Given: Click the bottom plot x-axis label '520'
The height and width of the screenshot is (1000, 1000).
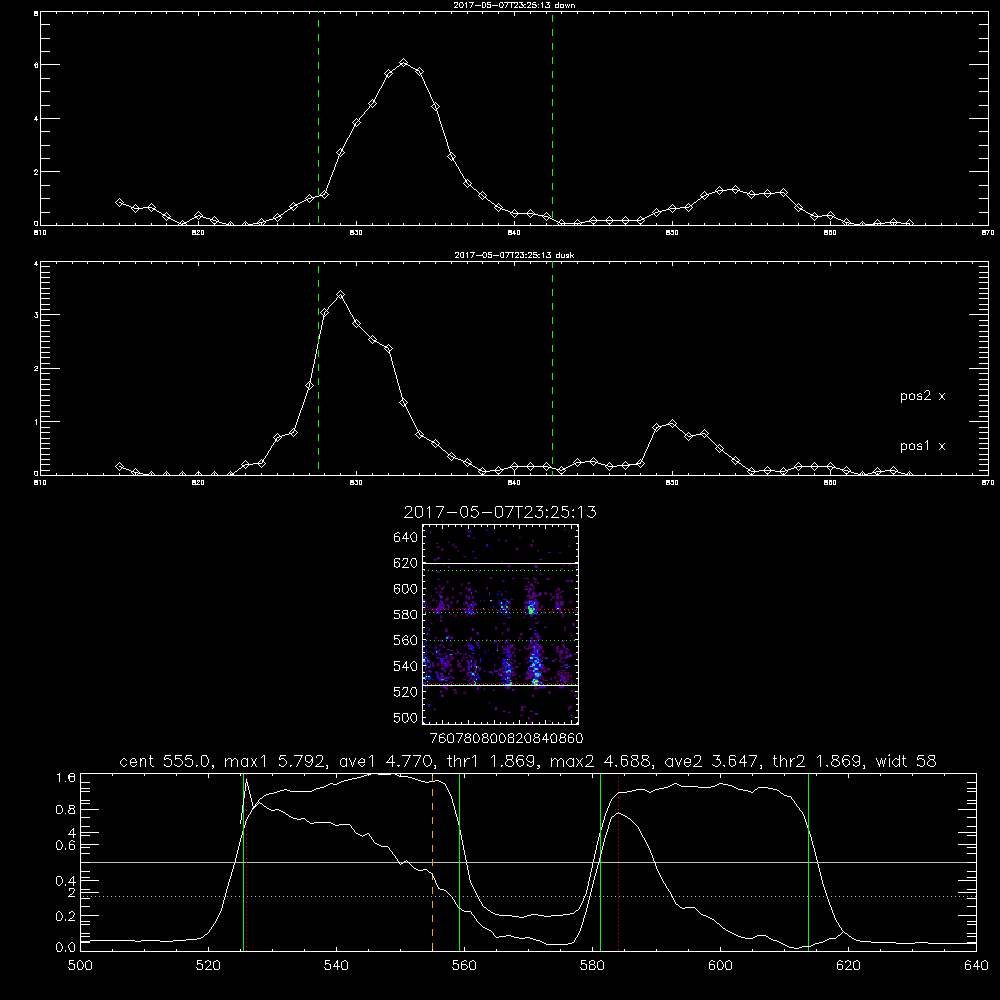Looking at the screenshot, I should coord(208,966).
